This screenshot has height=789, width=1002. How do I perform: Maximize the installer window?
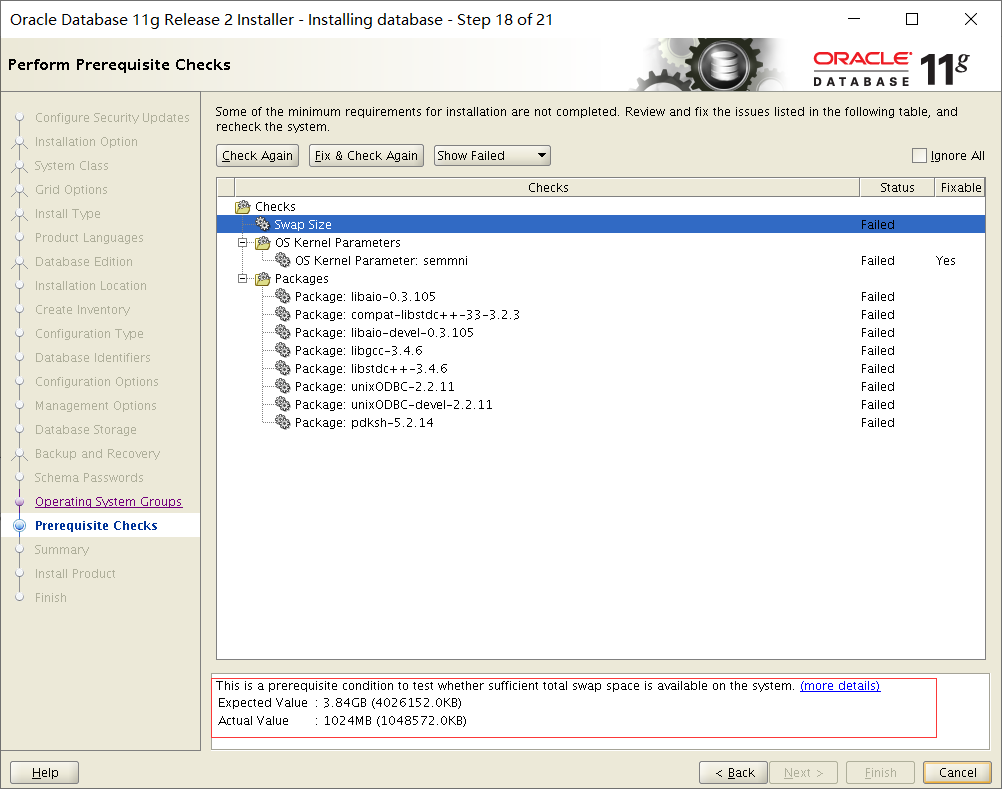[x=912, y=19]
